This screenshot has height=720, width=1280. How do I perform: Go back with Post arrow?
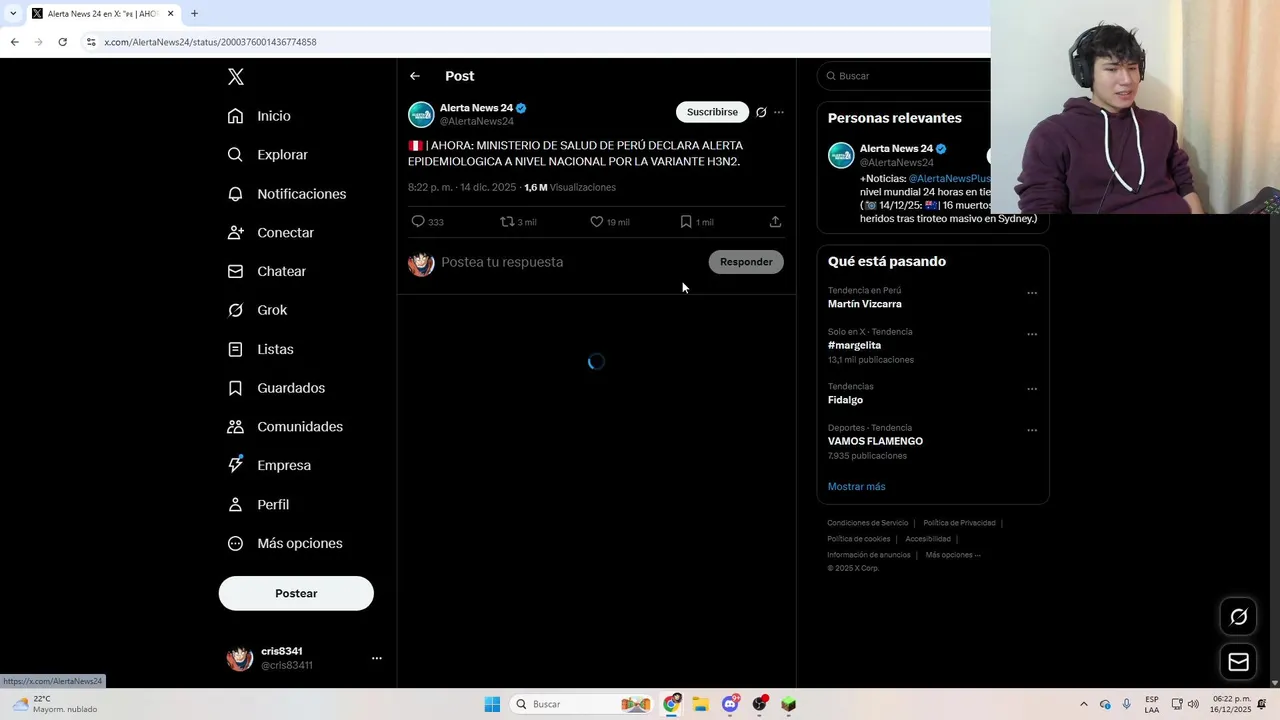pos(415,76)
